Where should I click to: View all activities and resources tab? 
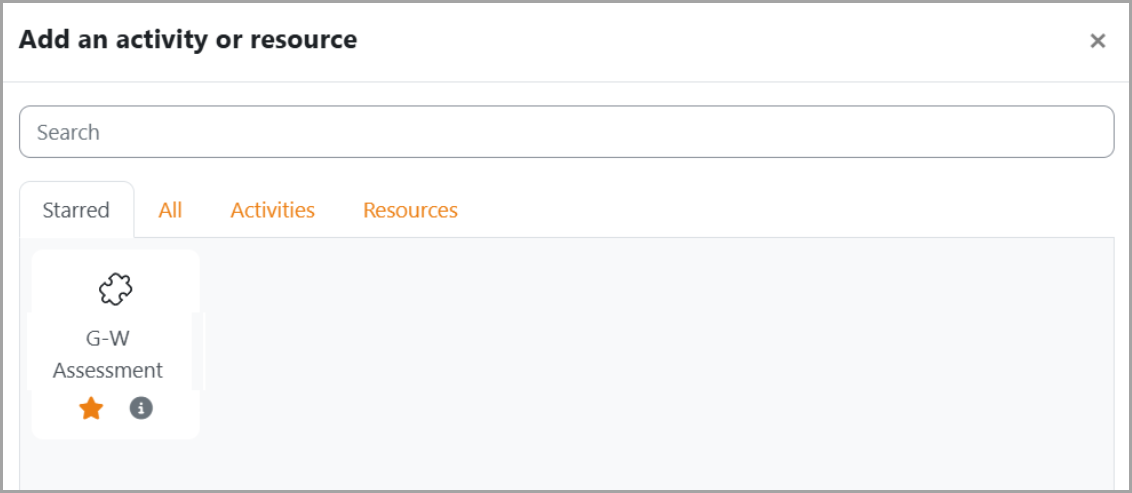[170, 210]
